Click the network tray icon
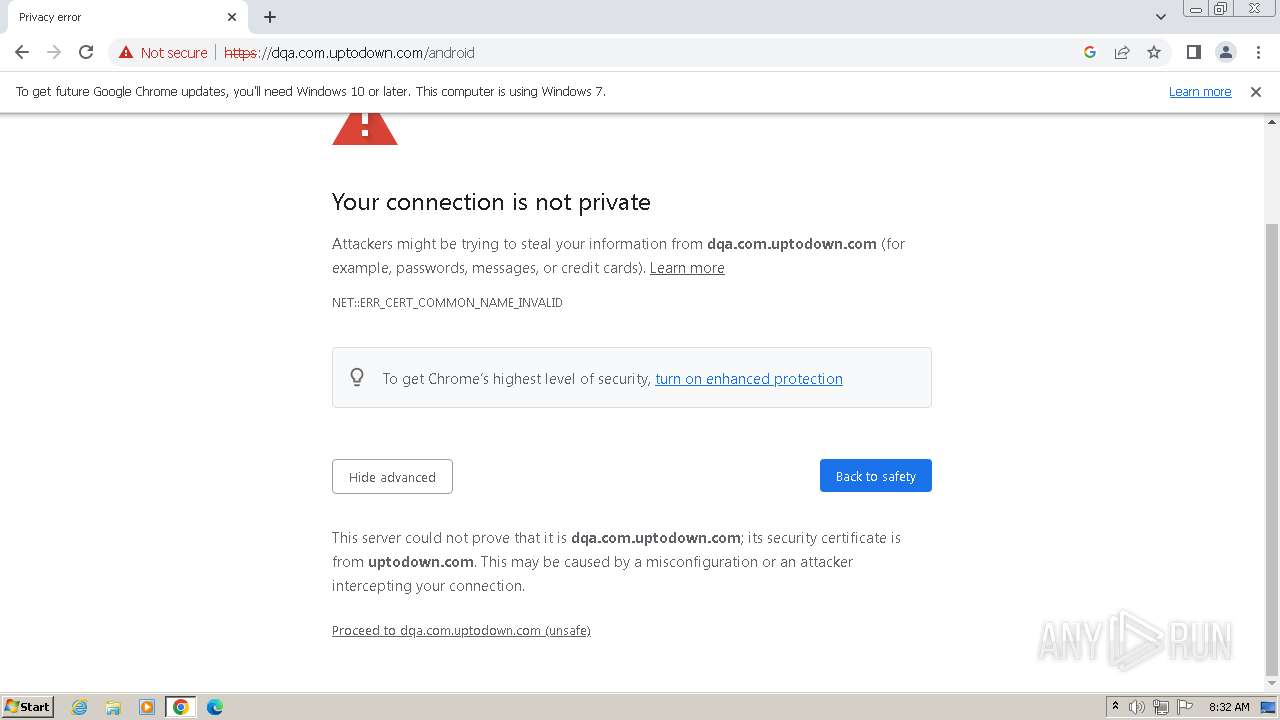The height and width of the screenshot is (720, 1280). (x=1161, y=707)
